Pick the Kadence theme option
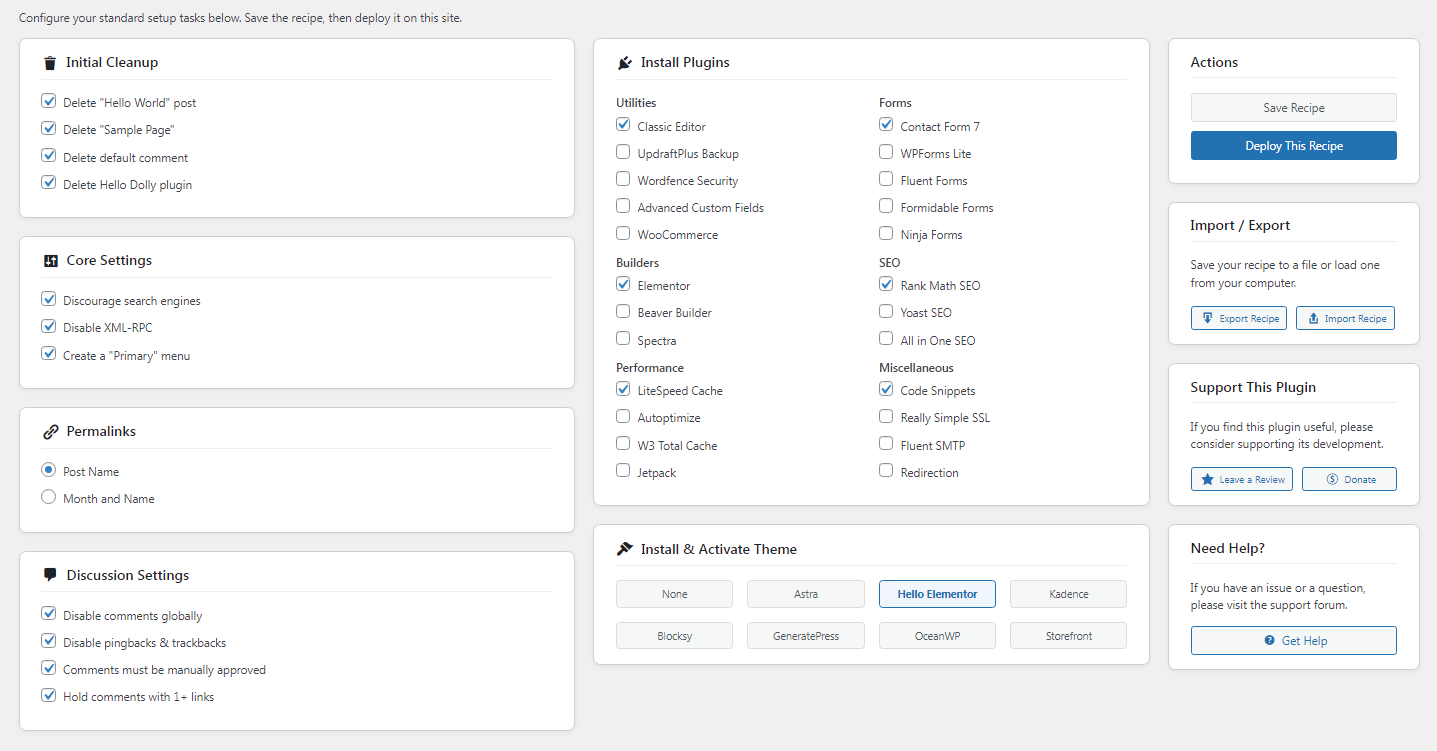The image size is (1437, 751). click(1068, 594)
